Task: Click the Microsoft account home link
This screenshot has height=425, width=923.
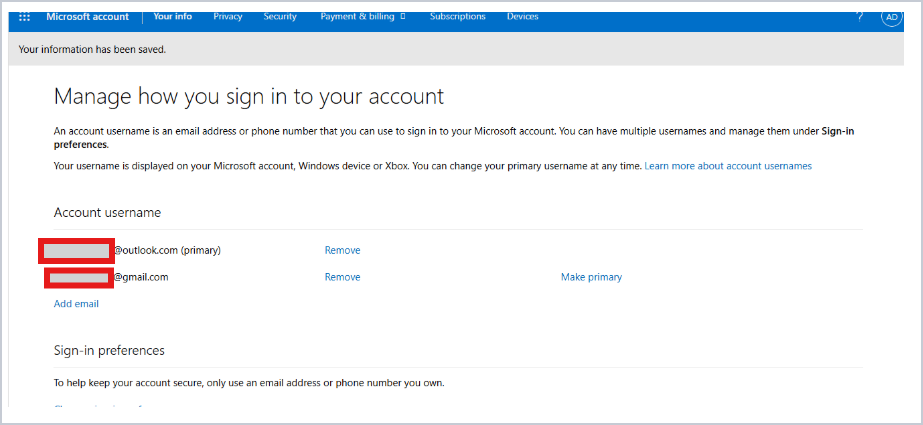Action: [87, 16]
